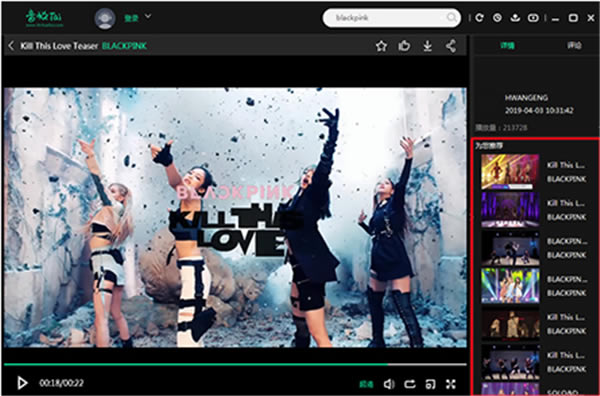Download the Kill This Love Teaser video
This screenshot has width=600, height=396.
click(427, 46)
